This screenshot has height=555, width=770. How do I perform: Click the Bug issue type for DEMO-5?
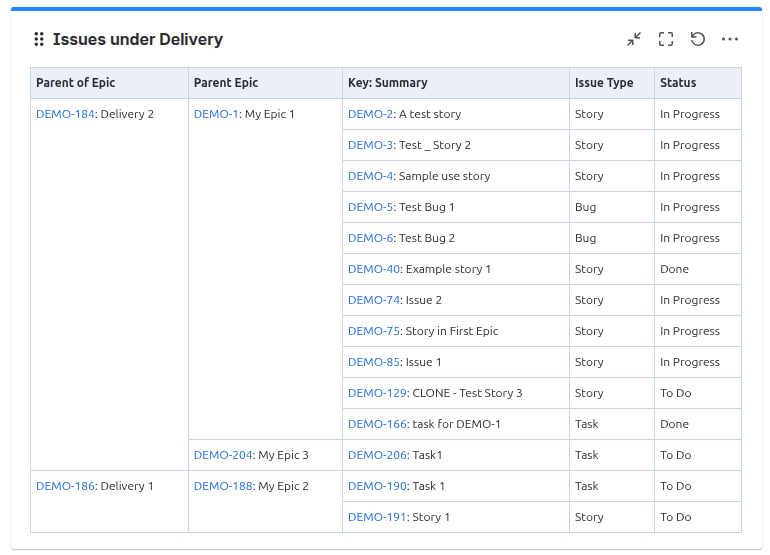click(585, 207)
